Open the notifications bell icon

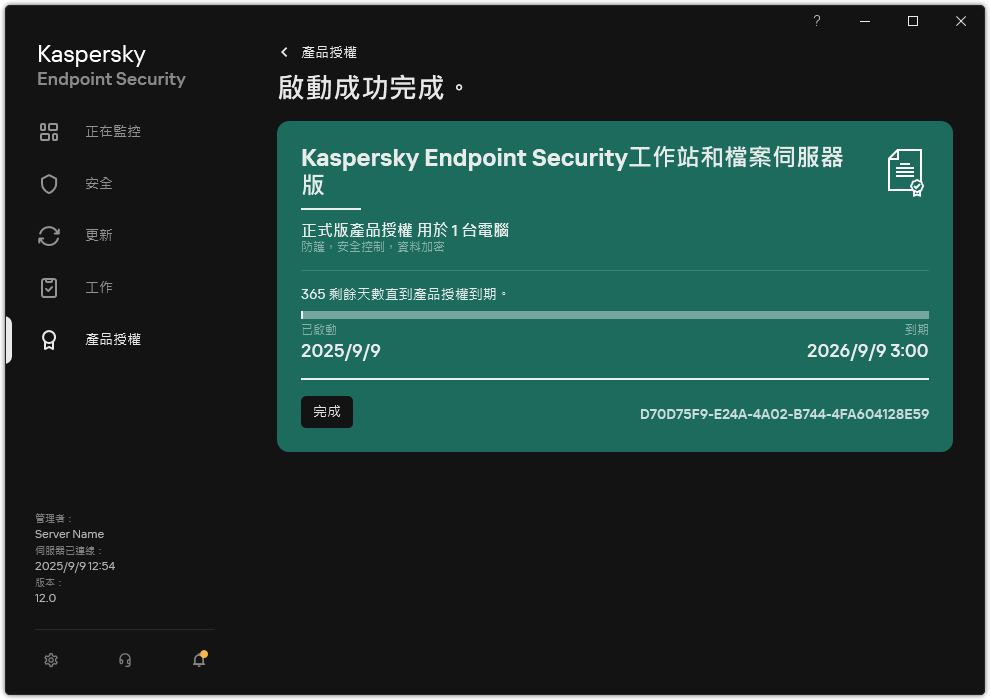[x=198, y=661]
